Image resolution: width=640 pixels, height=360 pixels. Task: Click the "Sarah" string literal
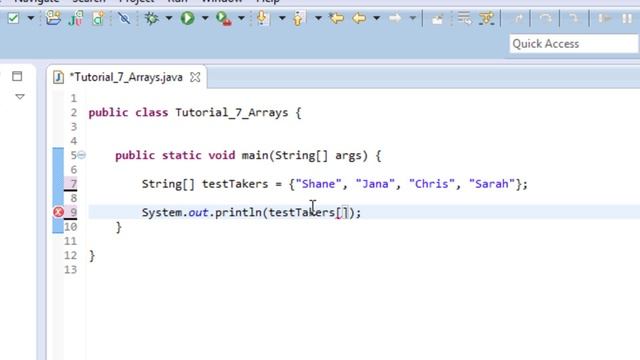click(x=492, y=184)
